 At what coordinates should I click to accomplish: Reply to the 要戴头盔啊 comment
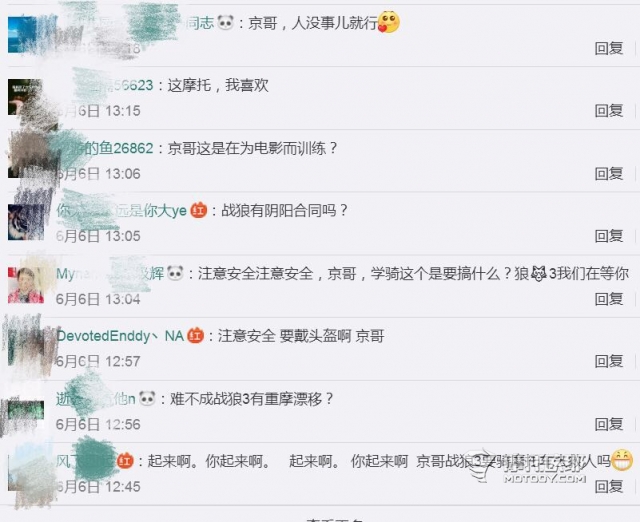click(609, 361)
